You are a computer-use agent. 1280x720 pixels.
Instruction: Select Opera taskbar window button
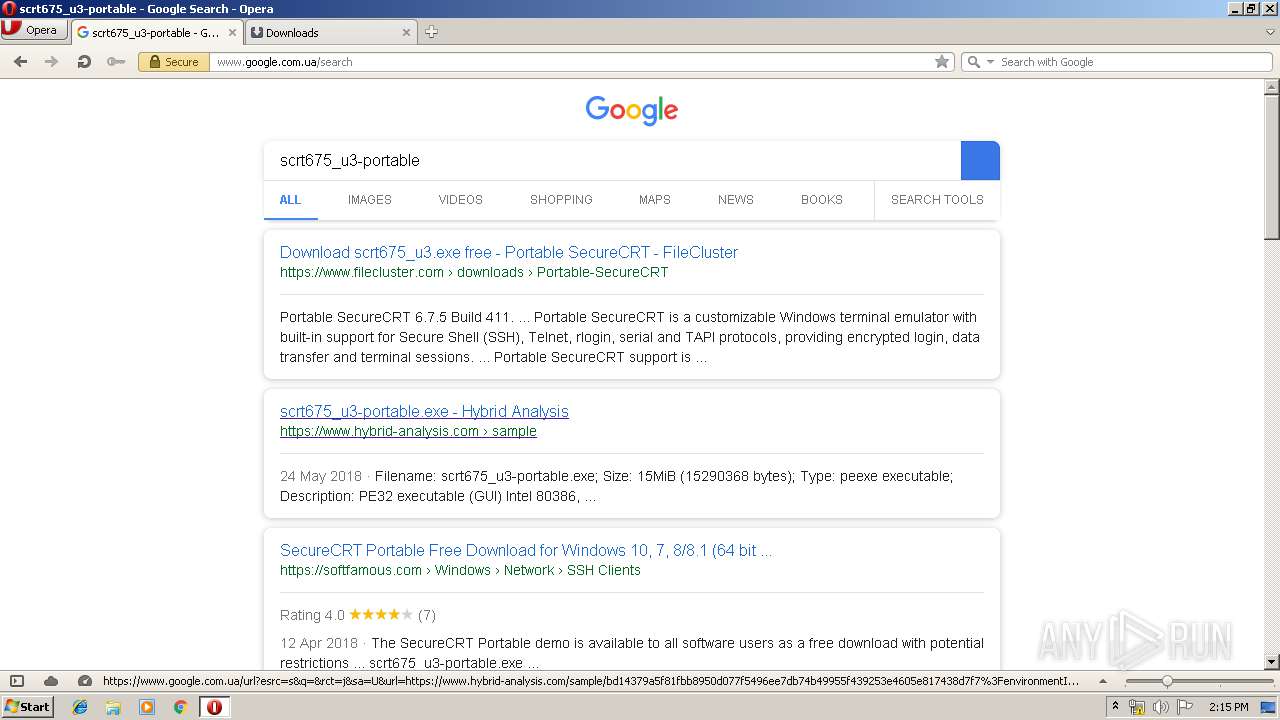click(214, 707)
